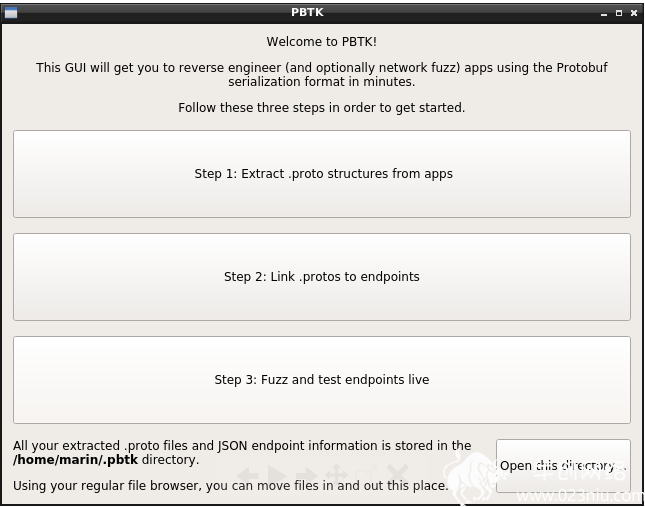Click the PBTK title bar text
This screenshot has height=507, width=645.
click(307, 12)
